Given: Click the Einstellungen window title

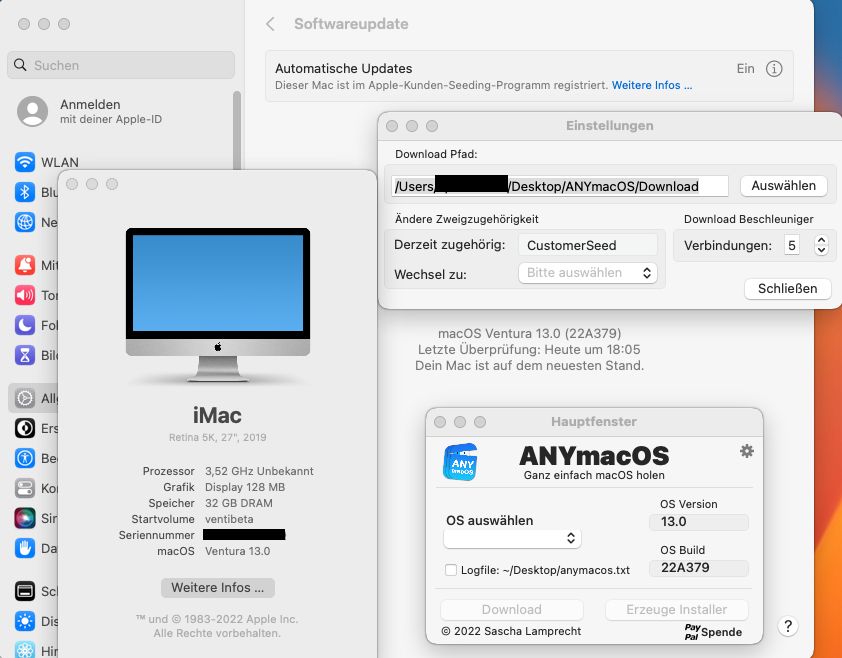Looking at the screenshot, I should coord(609,126).
